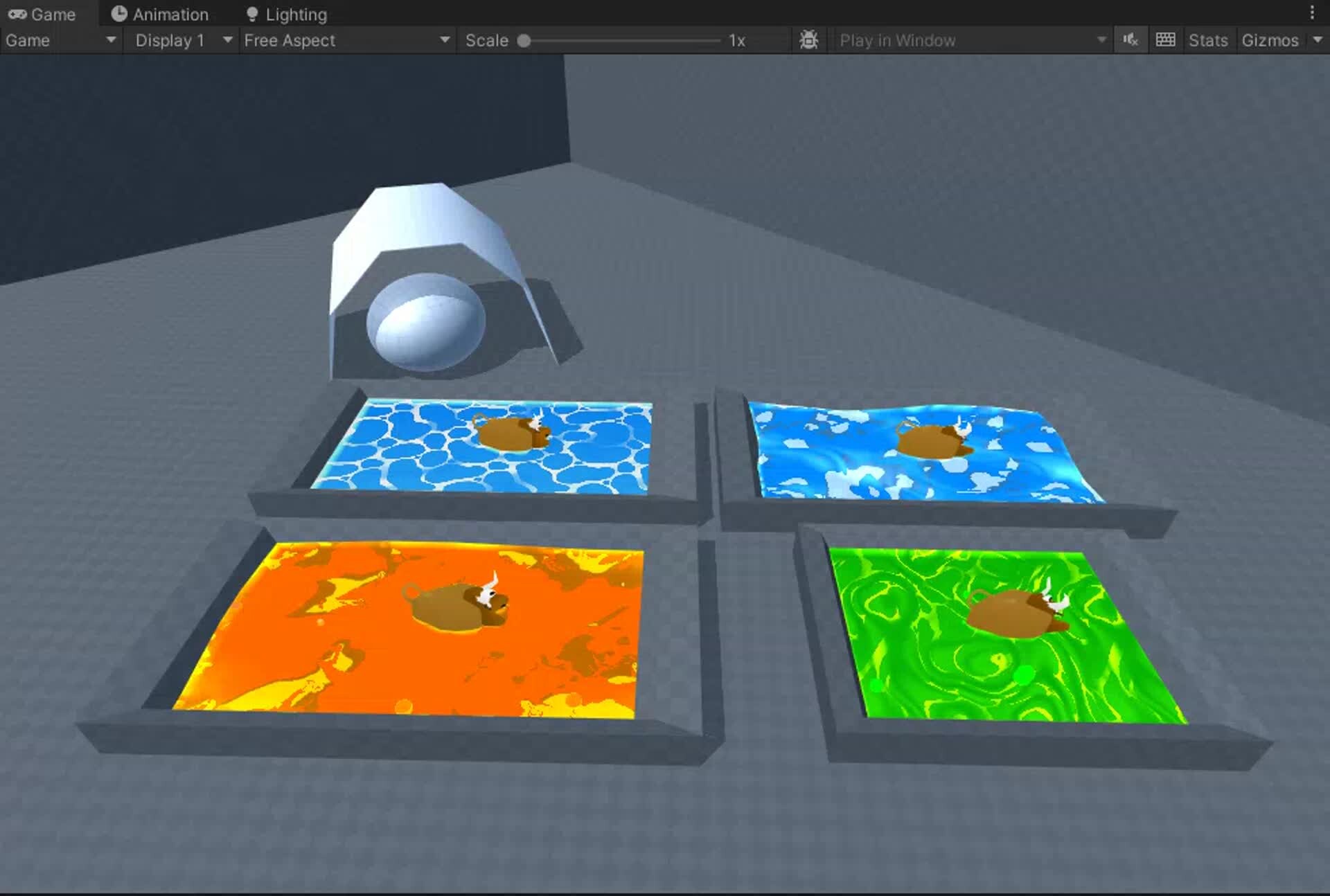
Task: Click the Lighting bulb icon
Action: (251, 13)
